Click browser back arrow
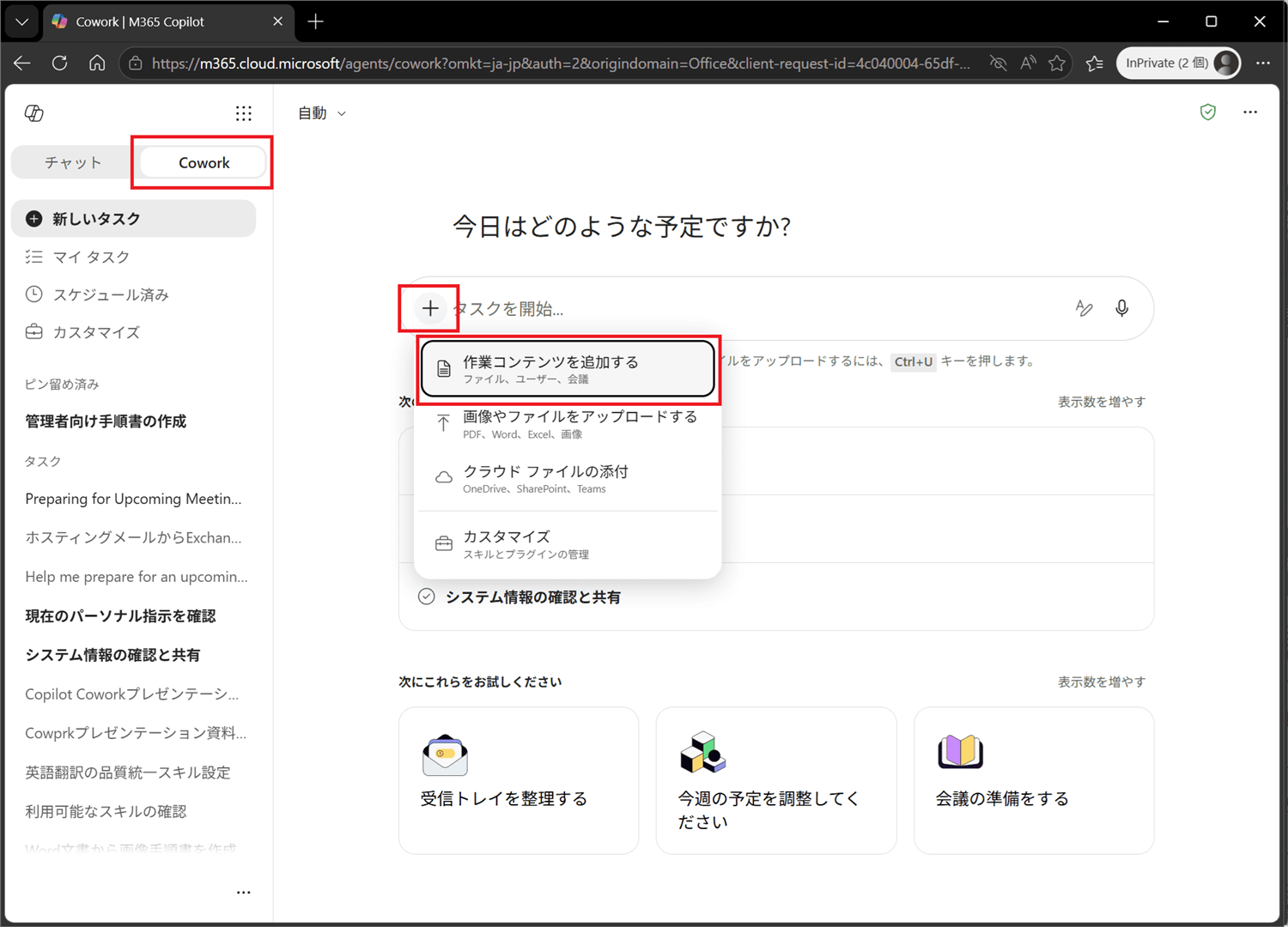1288x927 pixels. 22,63
